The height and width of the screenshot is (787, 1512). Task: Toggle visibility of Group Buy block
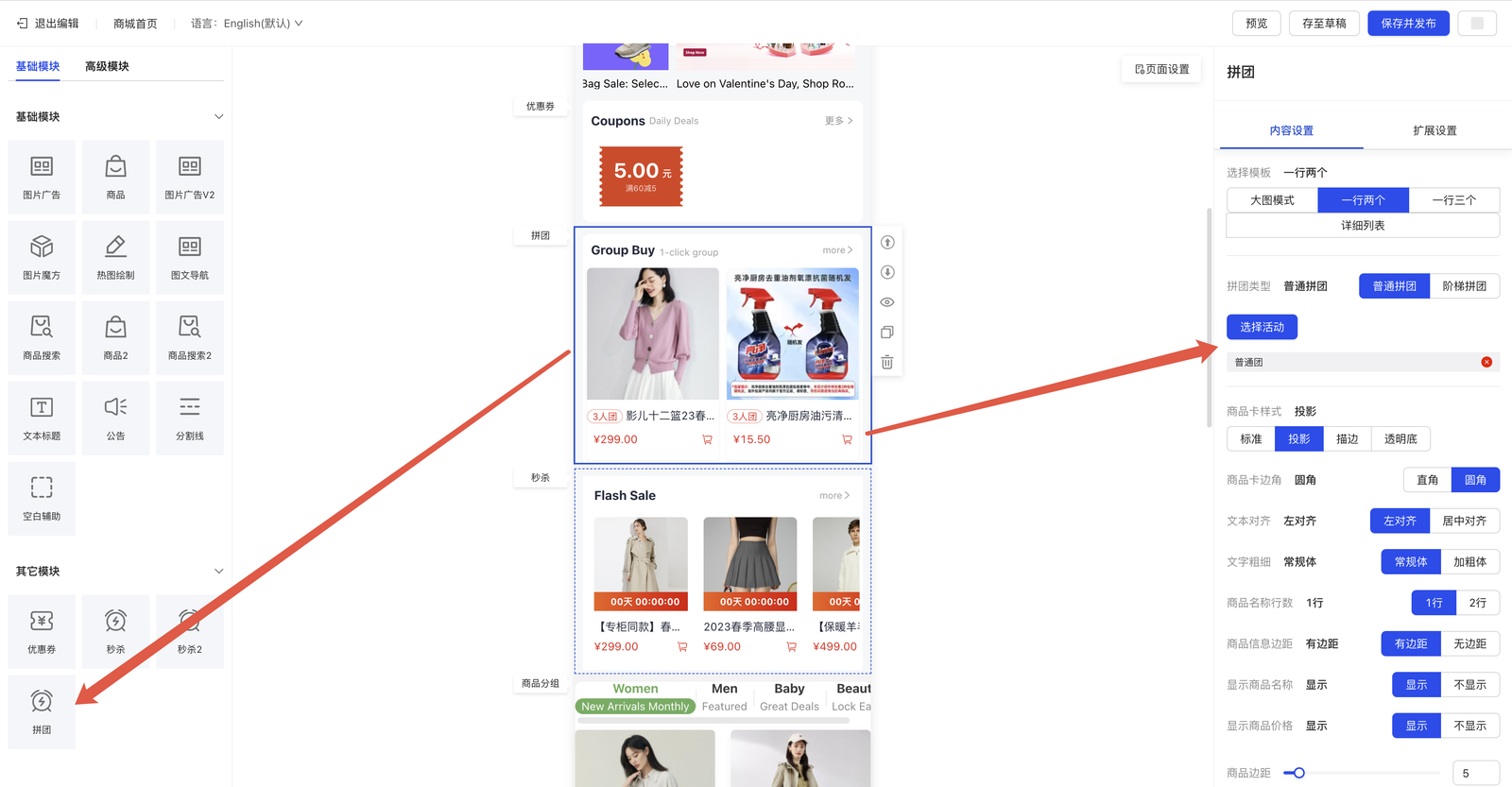pos(887,302)
